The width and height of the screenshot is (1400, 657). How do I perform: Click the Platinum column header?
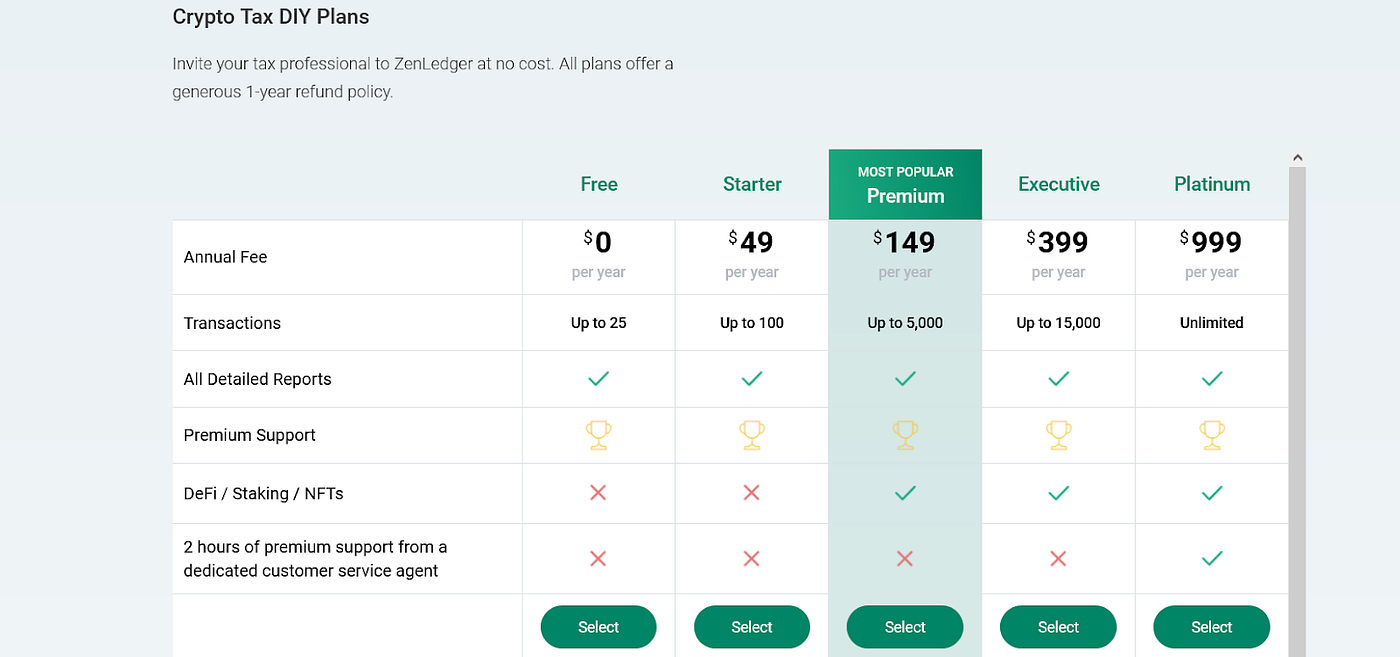[1212, 184]
